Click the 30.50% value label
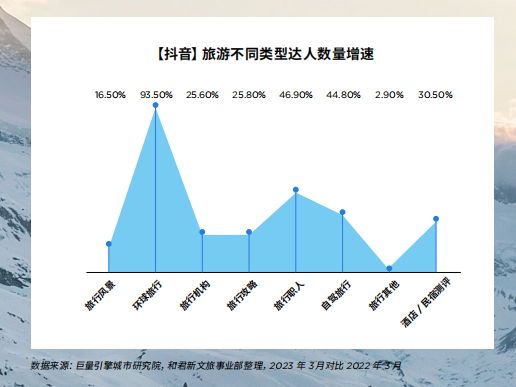The height and width of the screenshot is (387, 516). [x=435, y=95]
